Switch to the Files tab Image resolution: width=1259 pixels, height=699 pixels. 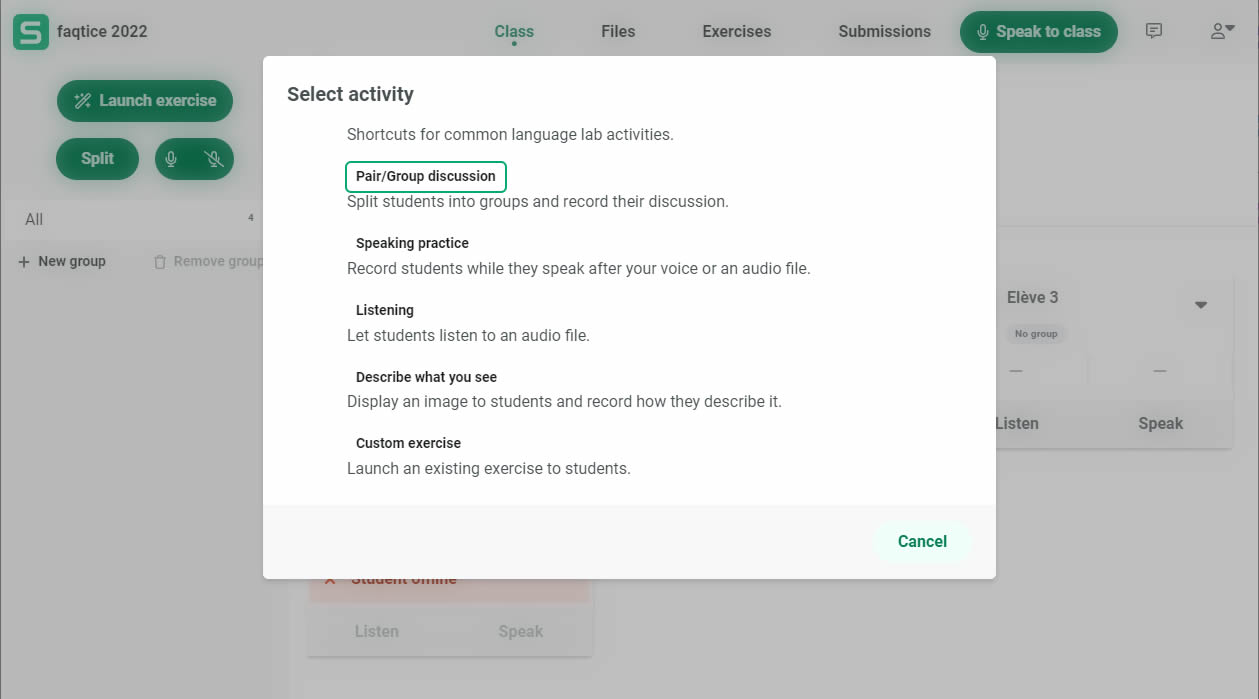[x=617, y=32]
